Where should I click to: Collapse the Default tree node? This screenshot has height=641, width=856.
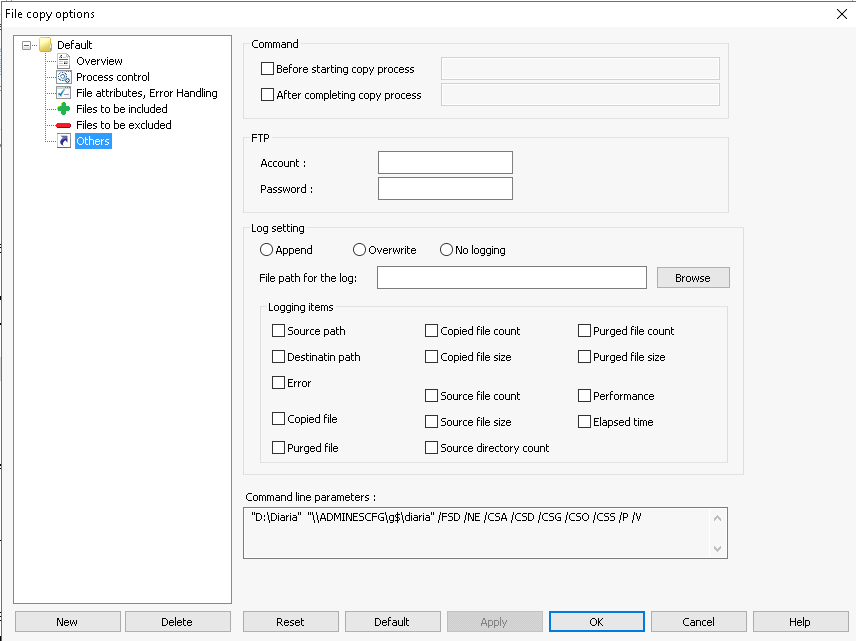click(26, 45)
